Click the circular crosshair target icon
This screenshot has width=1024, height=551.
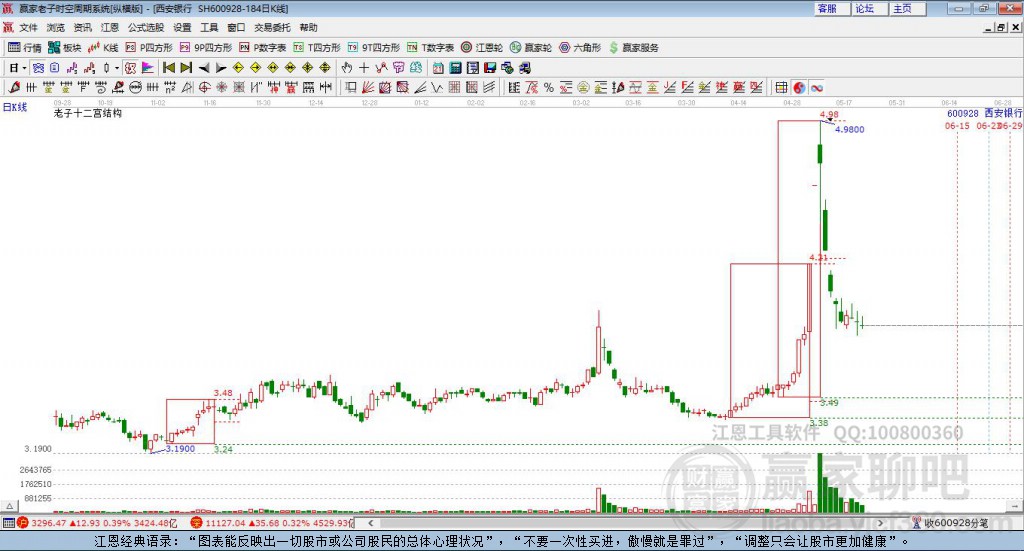[x=204, y=87]
